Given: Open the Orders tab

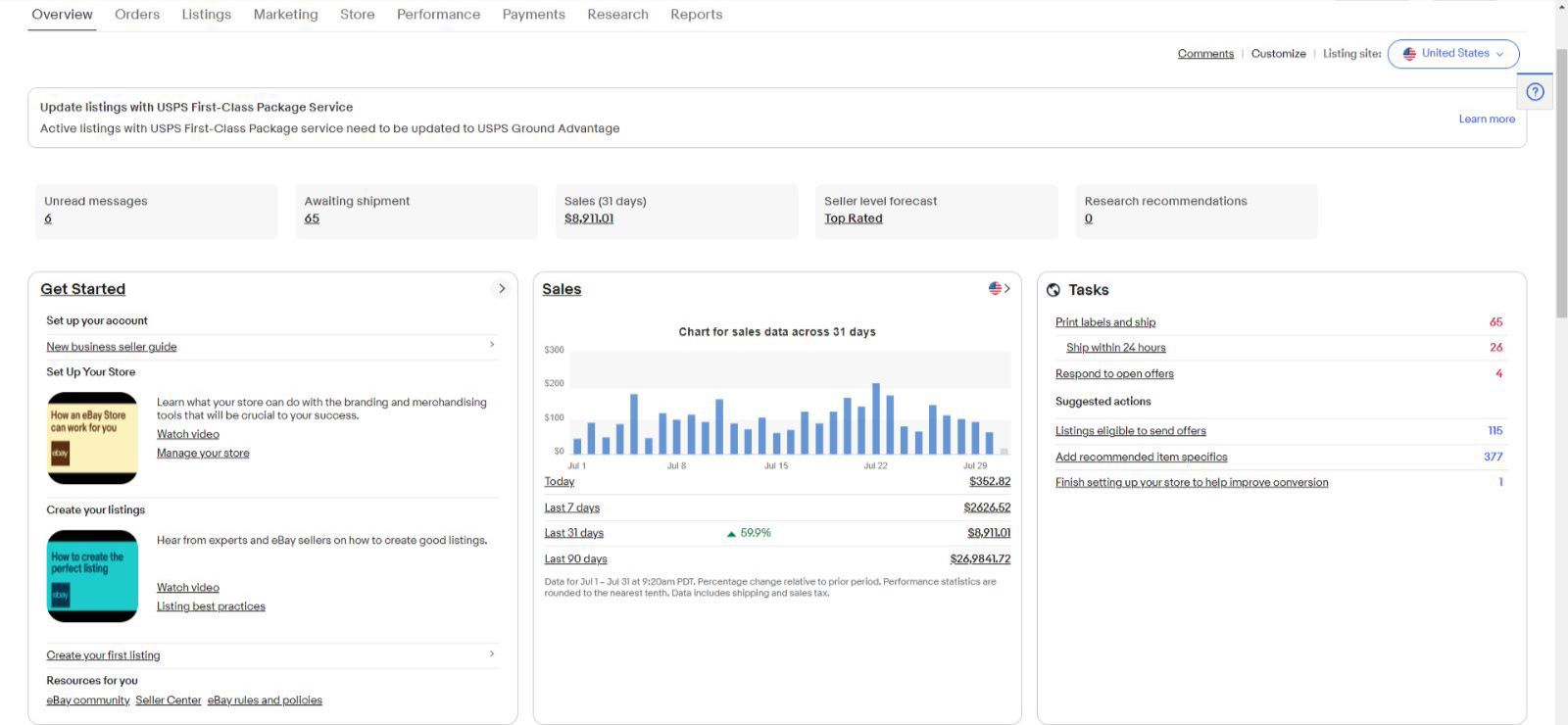Looking at the screenshot, I should pyautogui.click(x=137, y=15).
